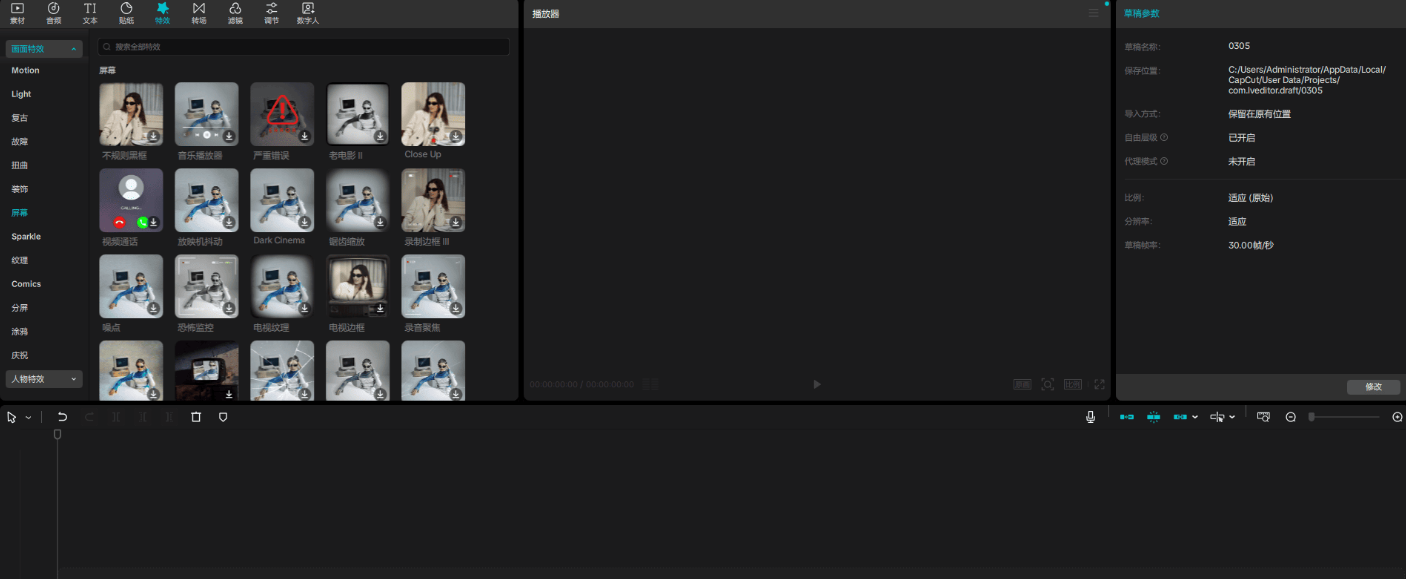The width and height of the screenshot is (1406, 579).
Task: Click the 搜索全部特效 search field
Action: [304, 47]
